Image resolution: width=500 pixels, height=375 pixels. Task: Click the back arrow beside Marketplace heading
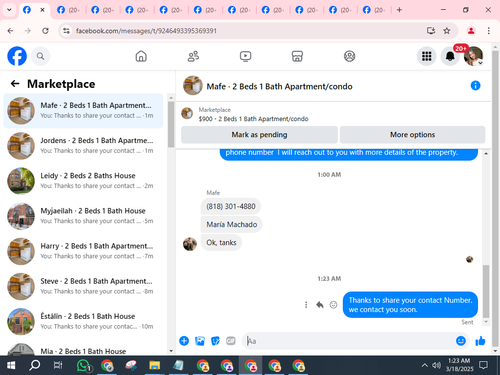point(15,84)
